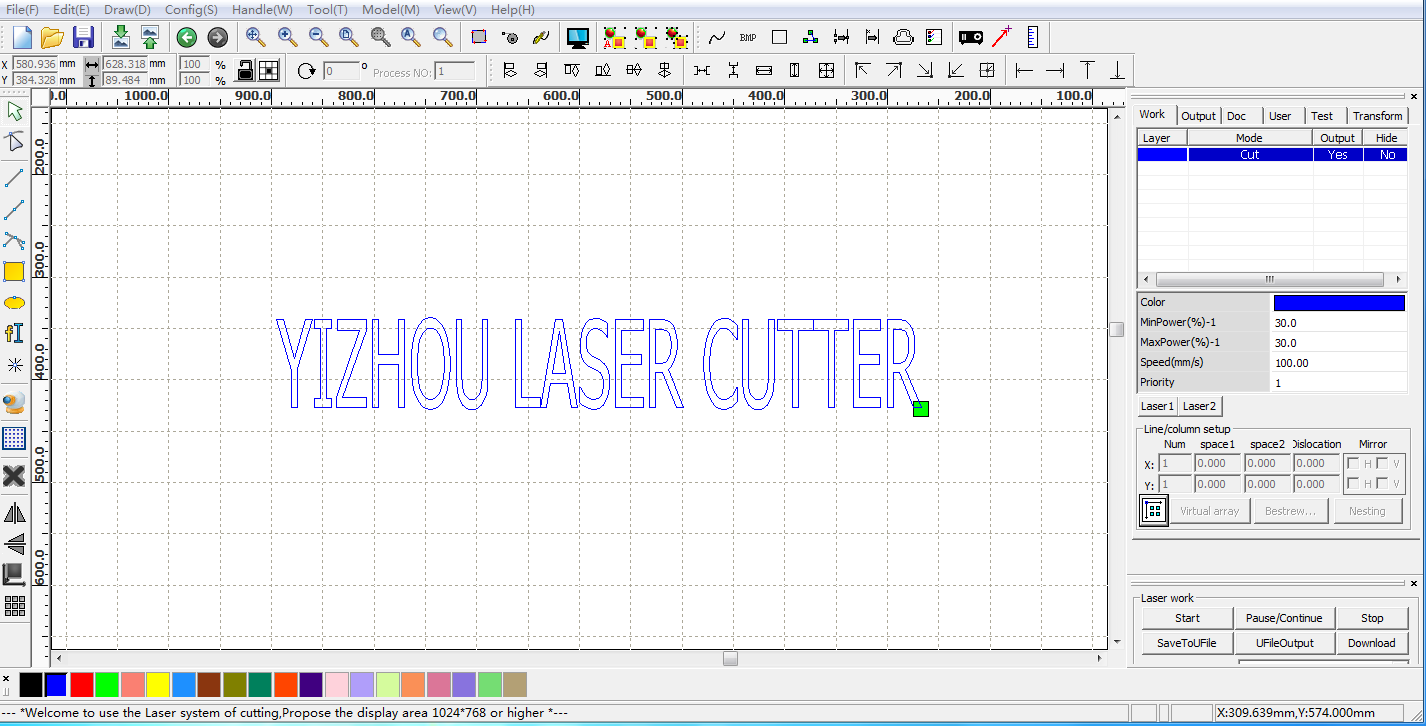Open the Config menu

pyautogui.click(x=190, y=9)
